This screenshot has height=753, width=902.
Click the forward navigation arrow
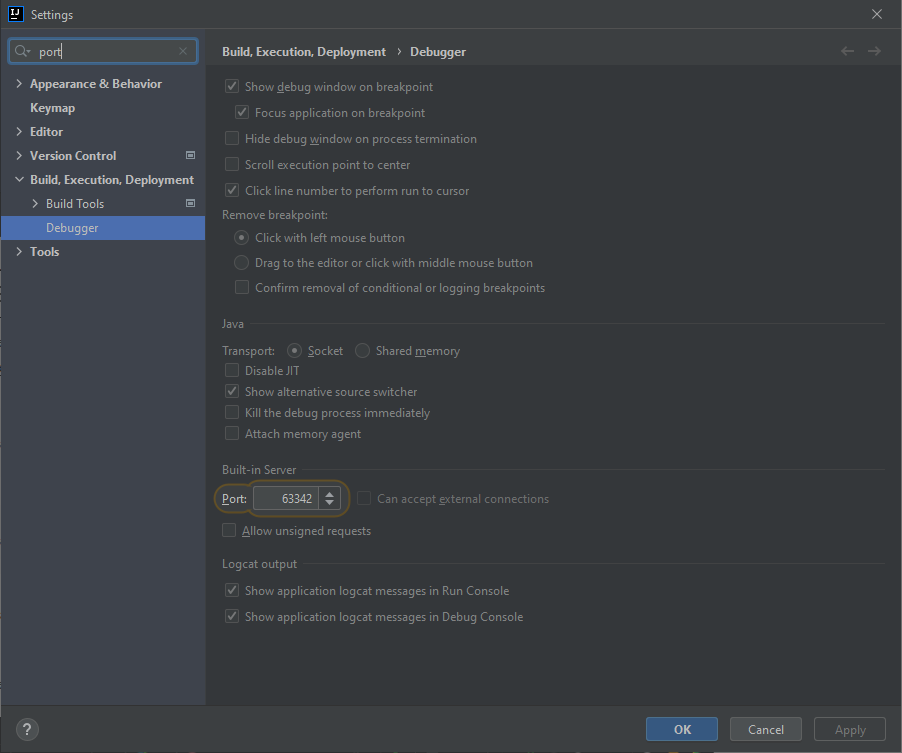(x=874, y=51)
